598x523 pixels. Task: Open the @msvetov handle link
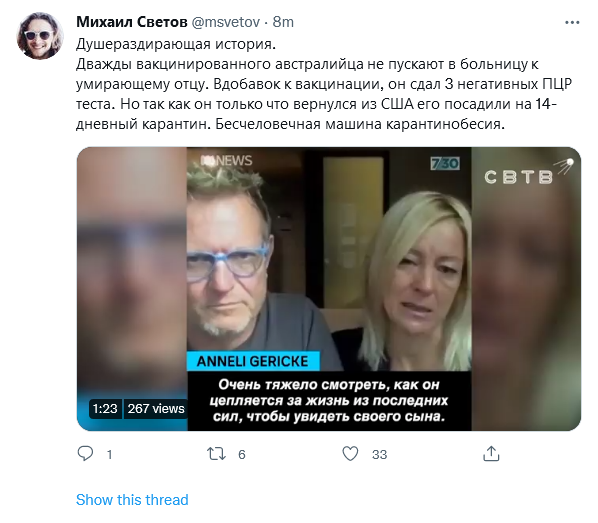[225, 22]
